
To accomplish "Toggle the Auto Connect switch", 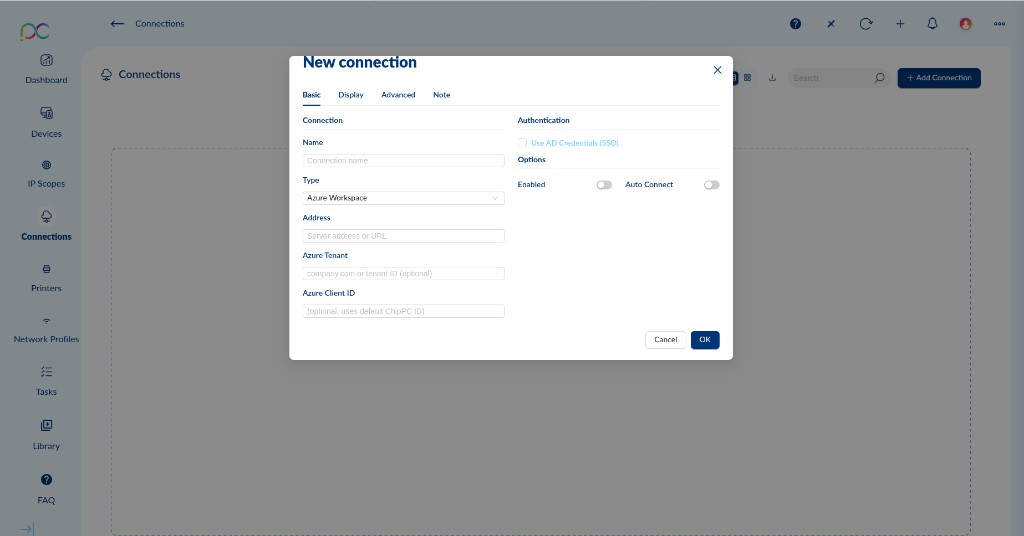I will (x=712, y=185).
